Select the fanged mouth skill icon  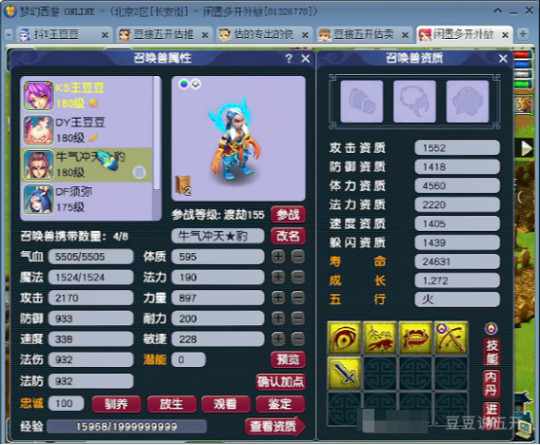click(416, 338)
